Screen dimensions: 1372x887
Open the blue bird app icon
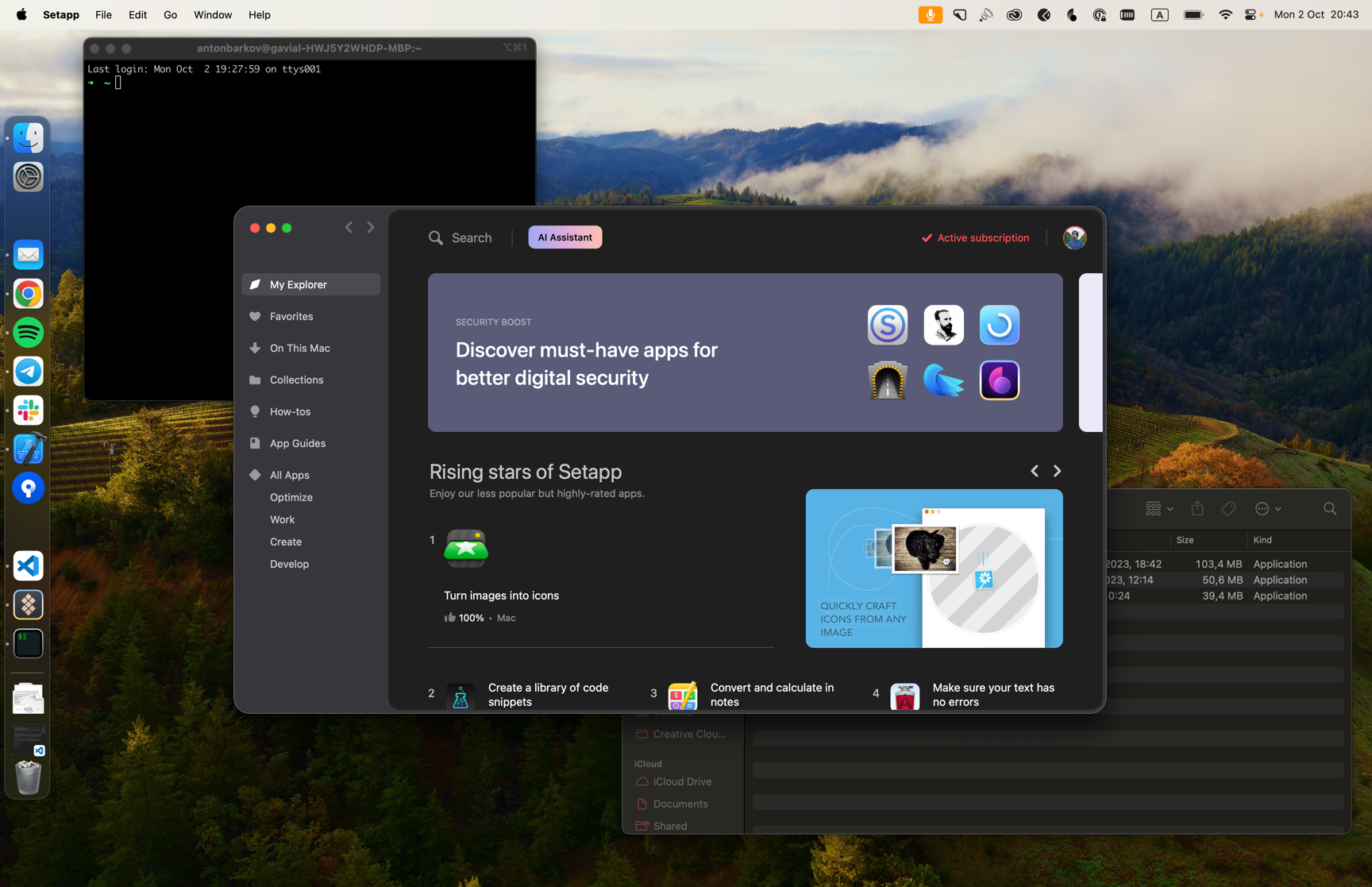click(943, 380)
